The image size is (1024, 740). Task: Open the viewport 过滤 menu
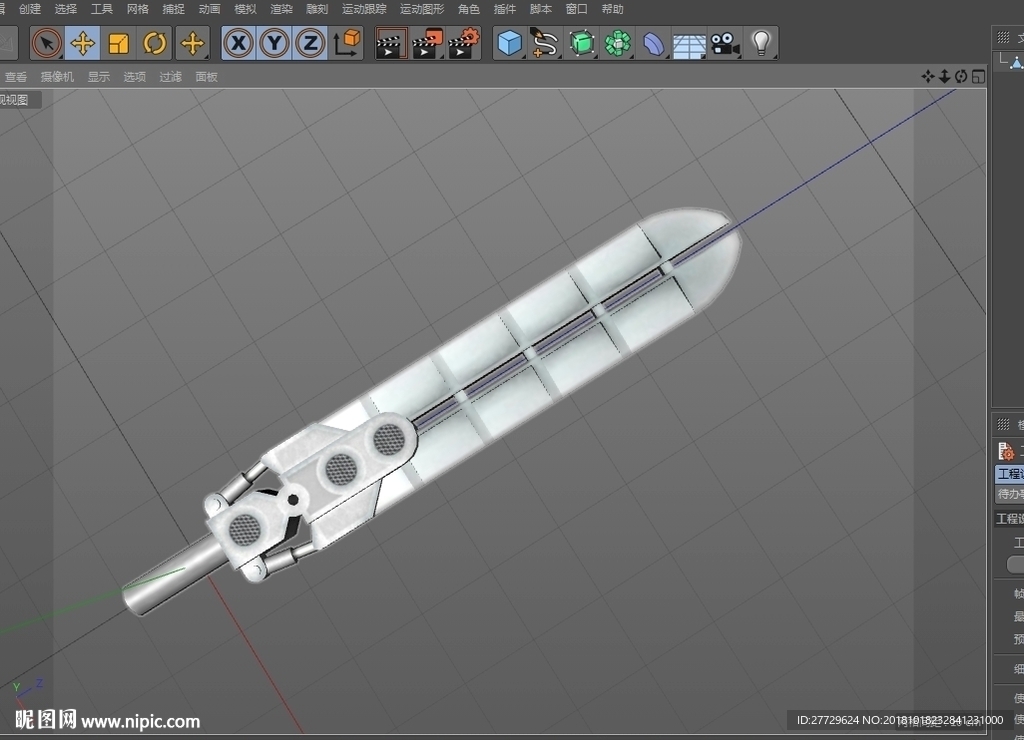click(170, 77)
